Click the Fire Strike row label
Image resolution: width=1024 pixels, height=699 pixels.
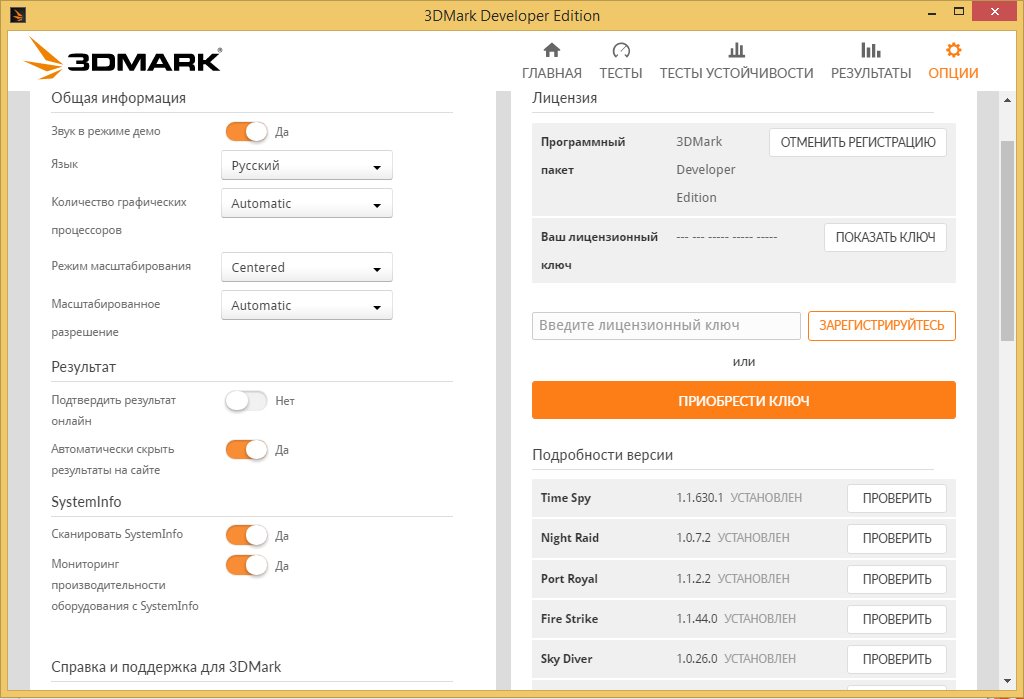(x=569, y=619)
